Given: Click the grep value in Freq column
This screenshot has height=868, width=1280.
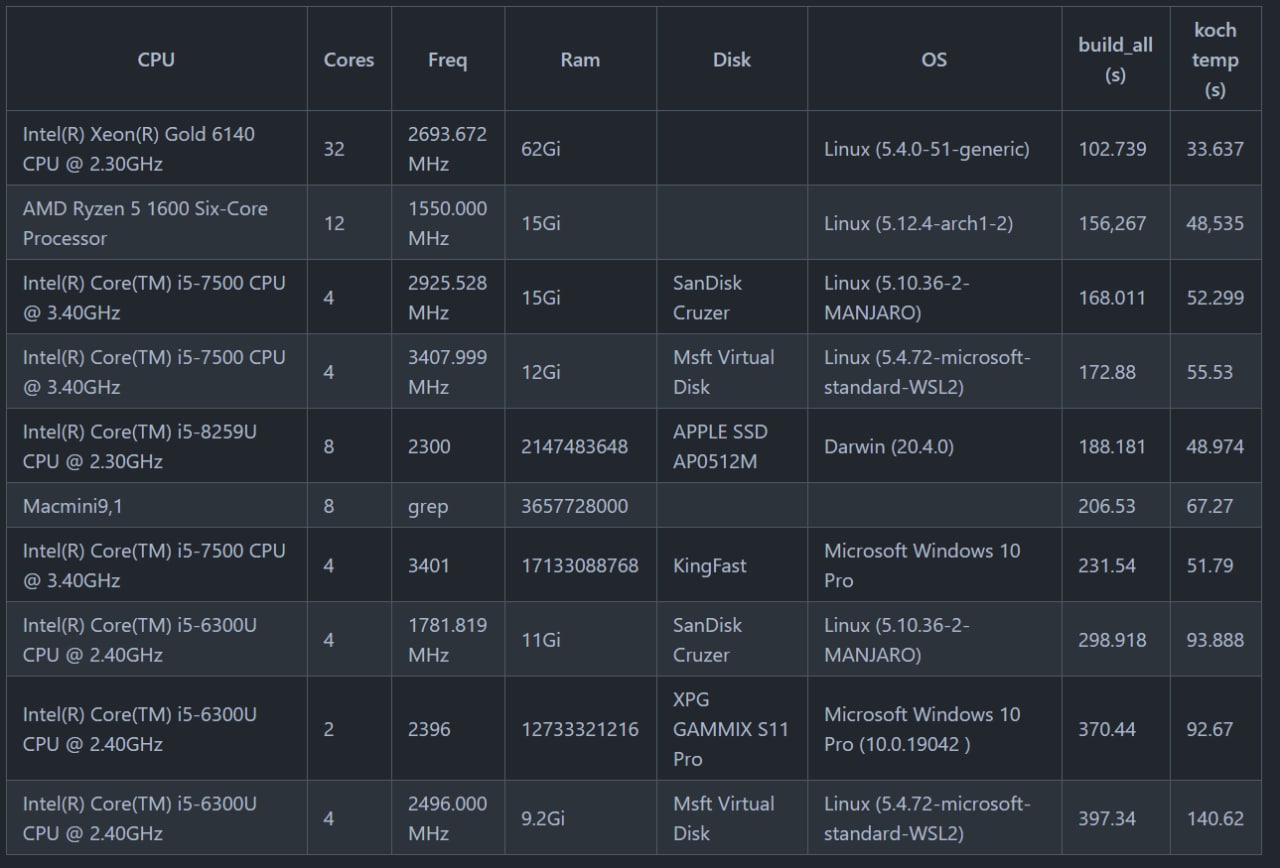Looking at the screenshot, I should coord(428,507).
